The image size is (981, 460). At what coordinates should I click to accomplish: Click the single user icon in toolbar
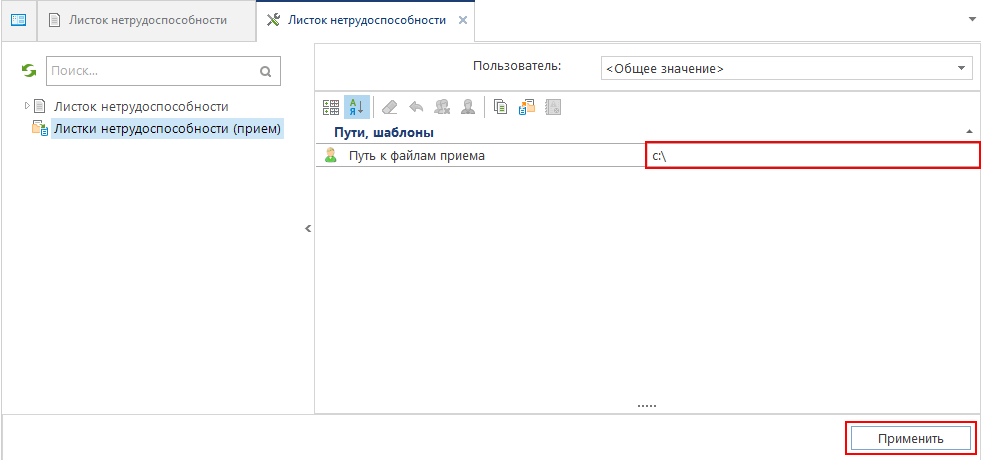coord(467,107)
